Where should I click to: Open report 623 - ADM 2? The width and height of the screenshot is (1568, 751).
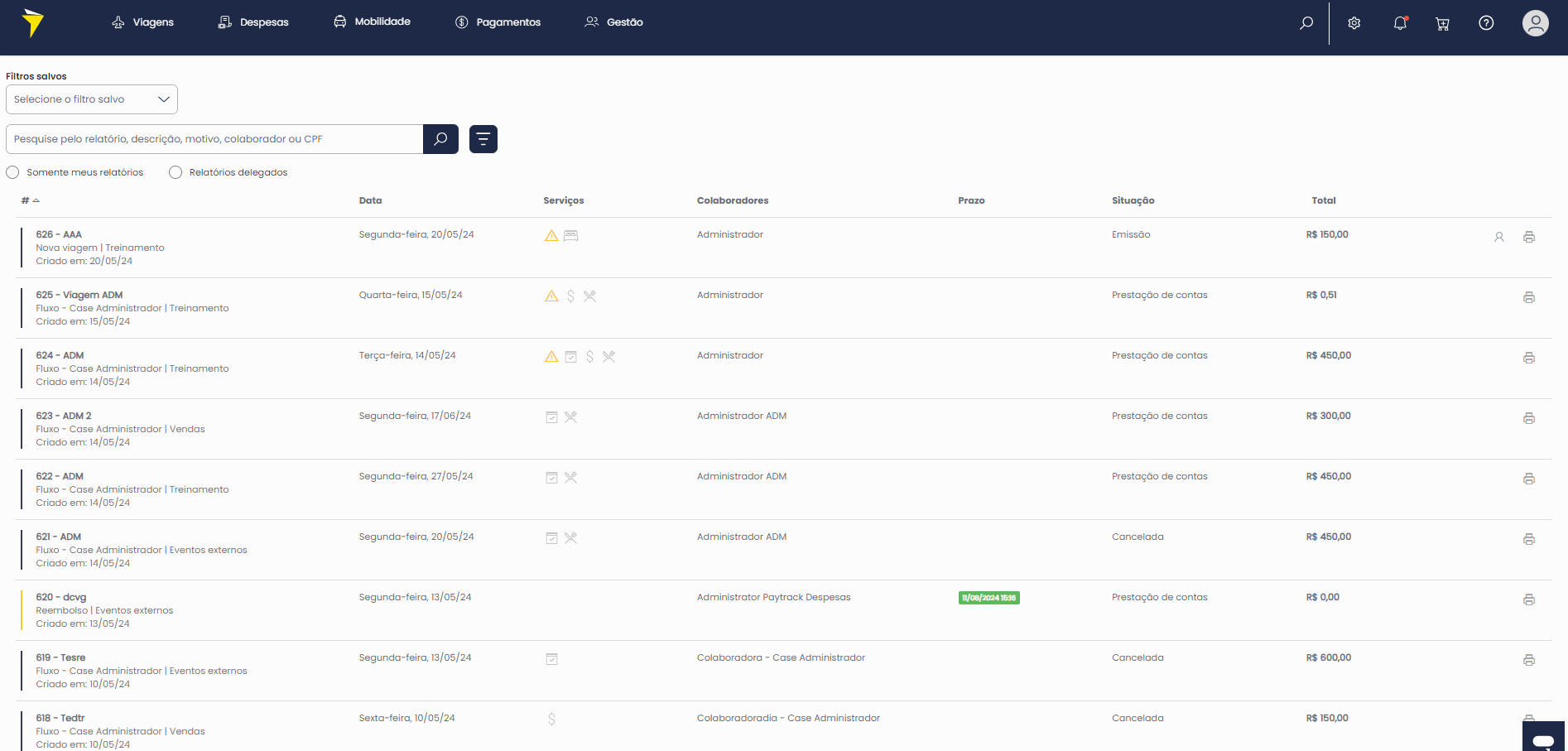coord(64,416)
